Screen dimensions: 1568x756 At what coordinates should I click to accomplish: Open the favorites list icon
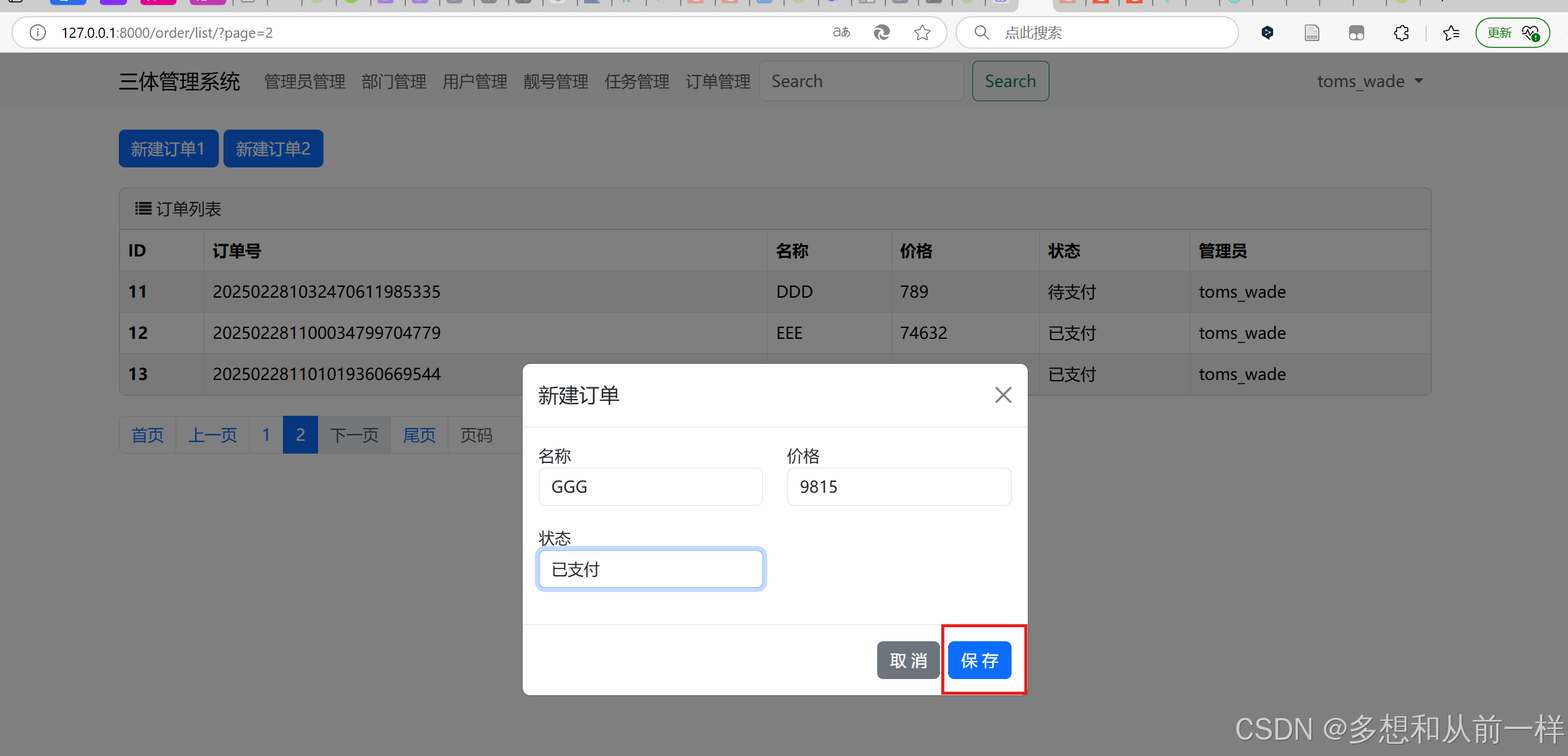tap(1451, 32)
